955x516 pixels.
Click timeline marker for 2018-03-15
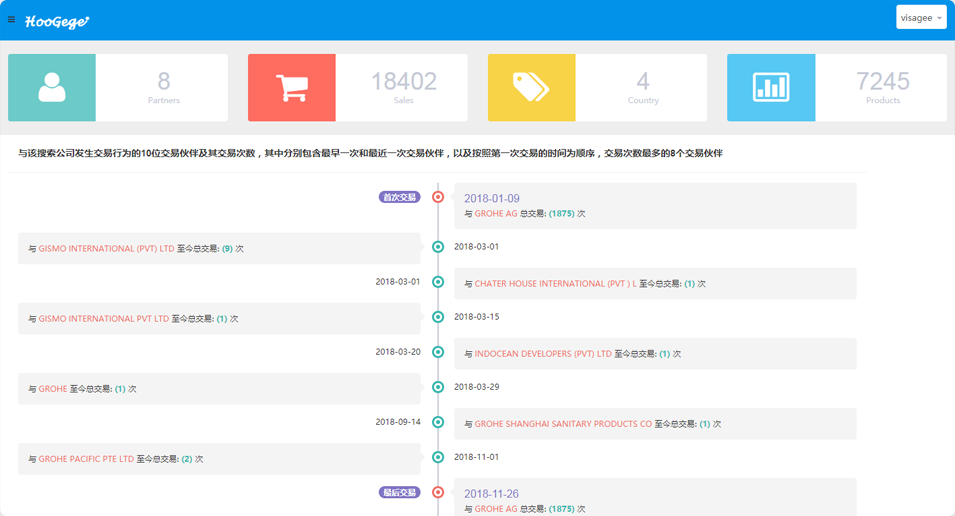(x=438, y=317)
